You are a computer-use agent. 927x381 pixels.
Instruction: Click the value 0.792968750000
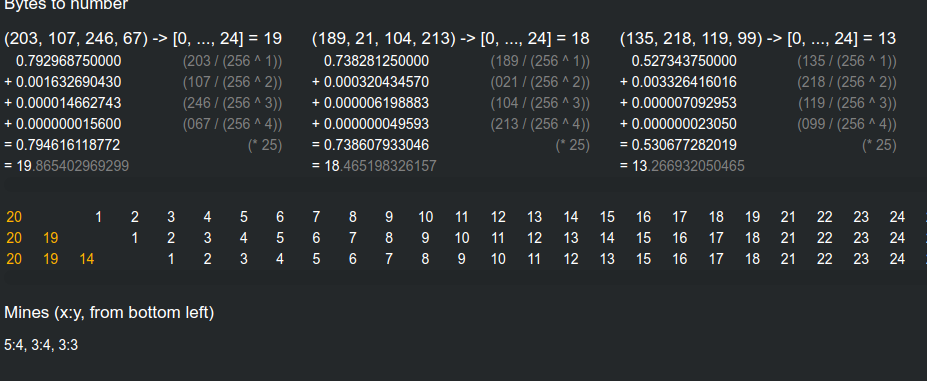[69, 61]
